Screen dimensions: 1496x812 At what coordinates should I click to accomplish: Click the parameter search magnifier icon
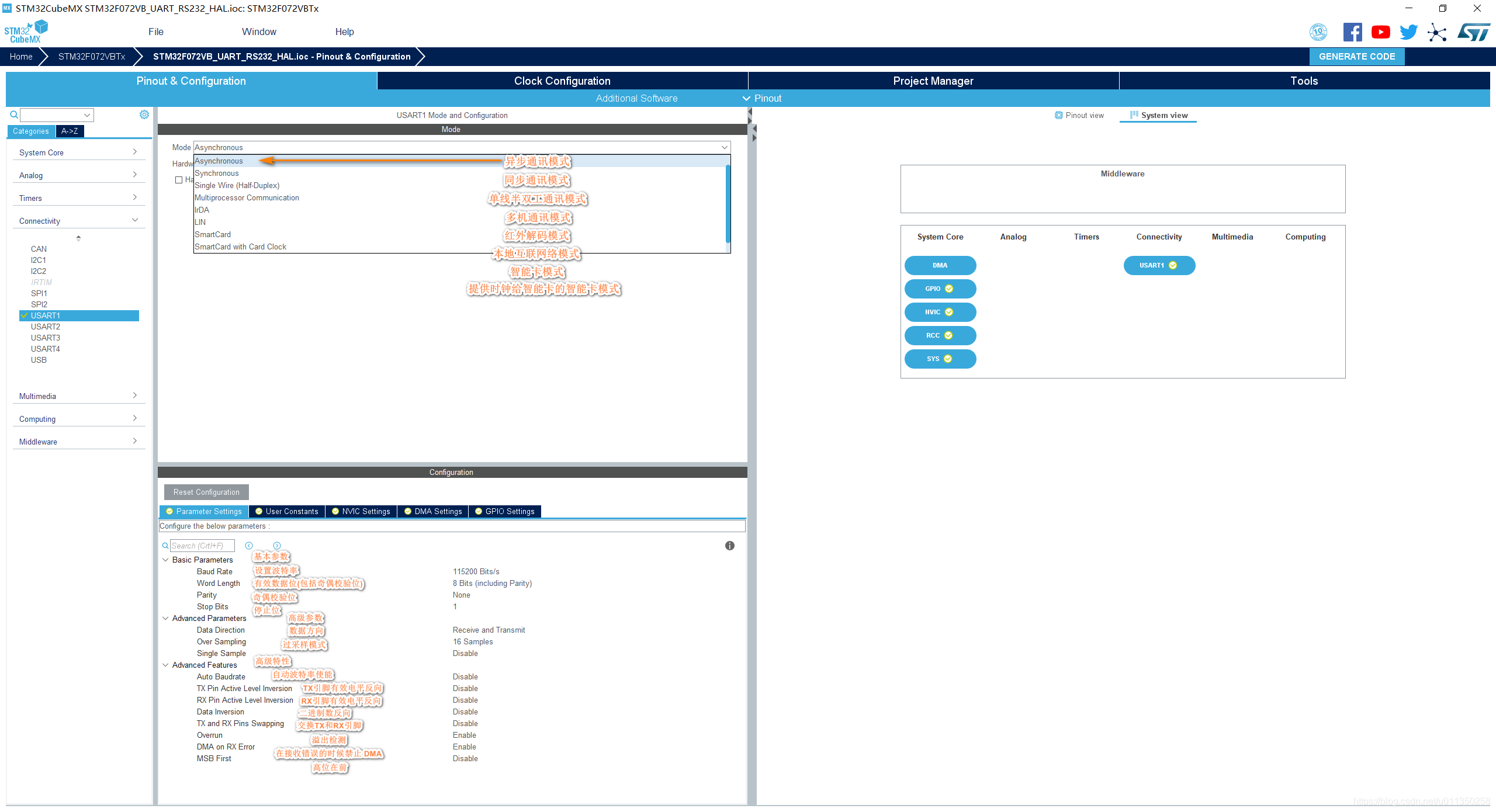(x=165, y=546)
